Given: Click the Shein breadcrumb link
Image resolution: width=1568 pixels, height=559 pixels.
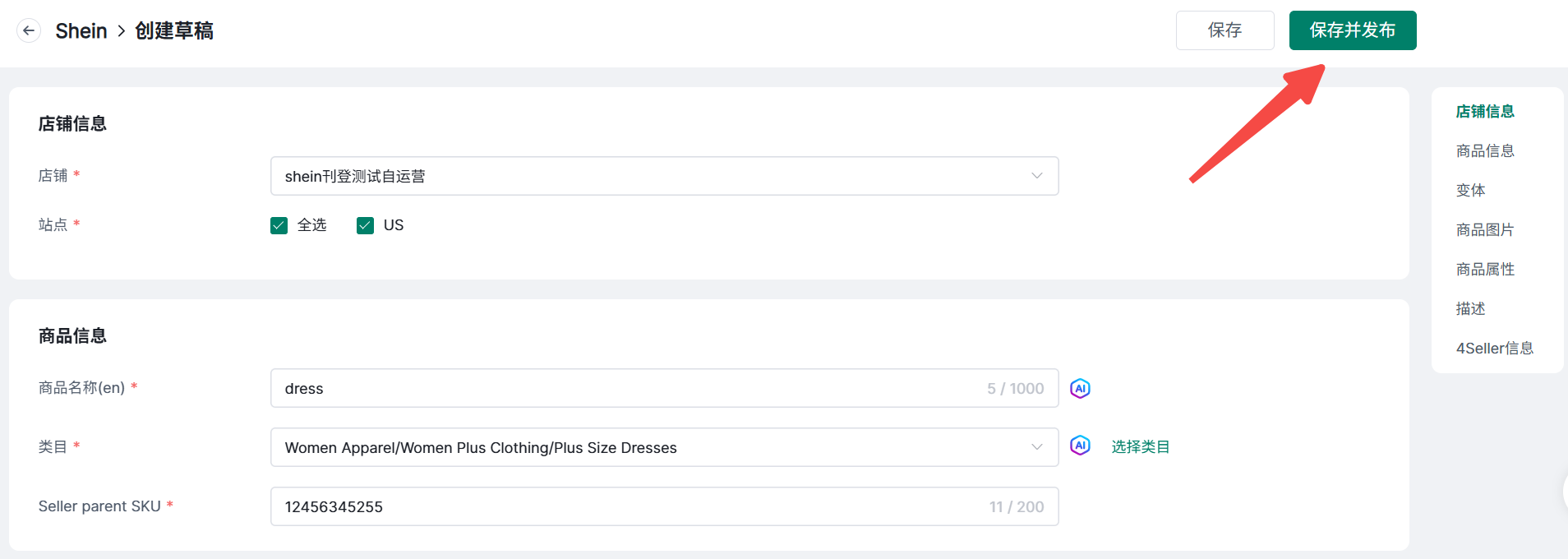Looking at the screenshot, I should (81, 31).
